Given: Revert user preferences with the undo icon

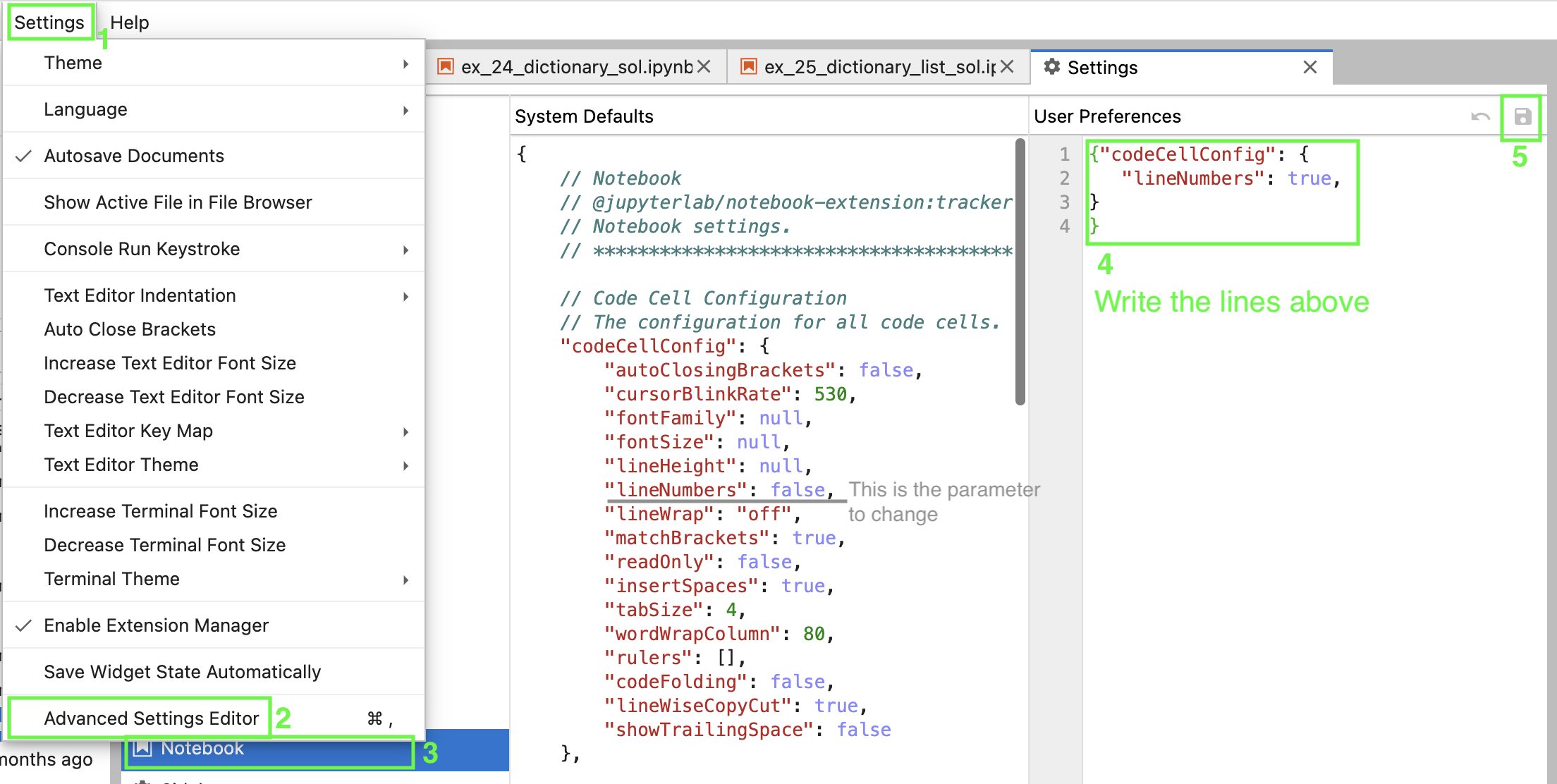Looking at the screenshot, I should (x=1480, y=117).
